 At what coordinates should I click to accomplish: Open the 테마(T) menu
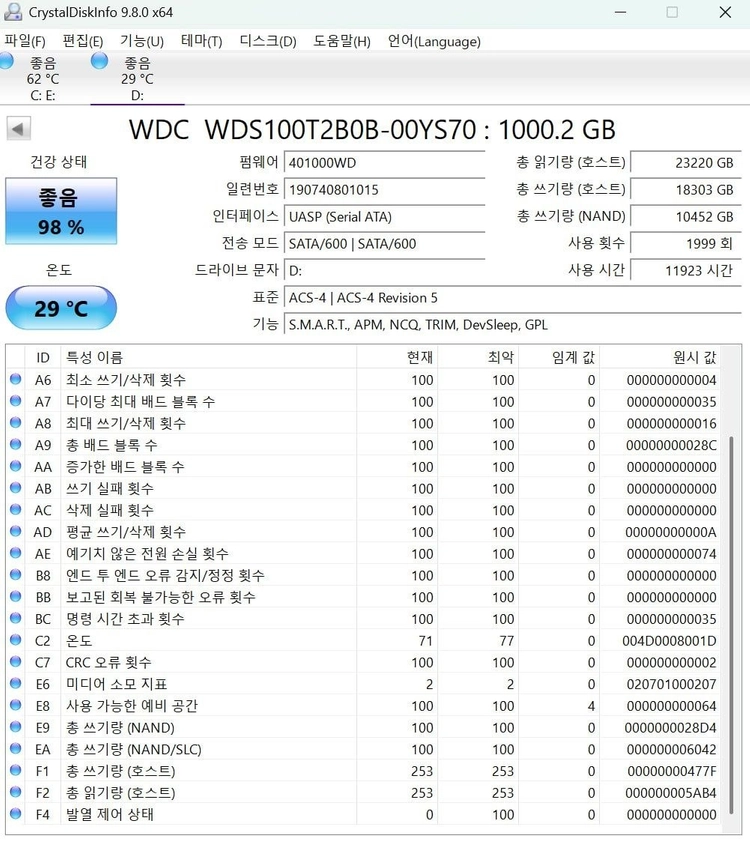point(201,41)
